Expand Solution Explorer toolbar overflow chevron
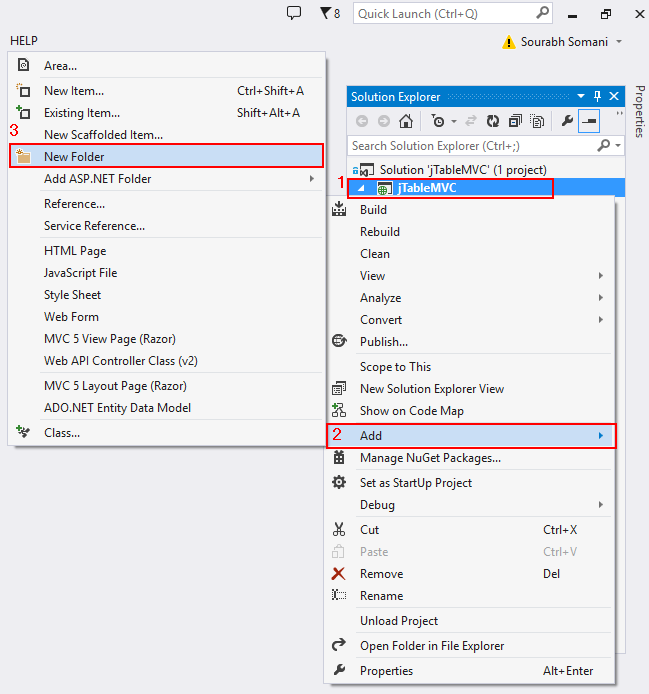The height and width of the screenshot is (694, 649). pyautogui.click(x=619, y=114)
